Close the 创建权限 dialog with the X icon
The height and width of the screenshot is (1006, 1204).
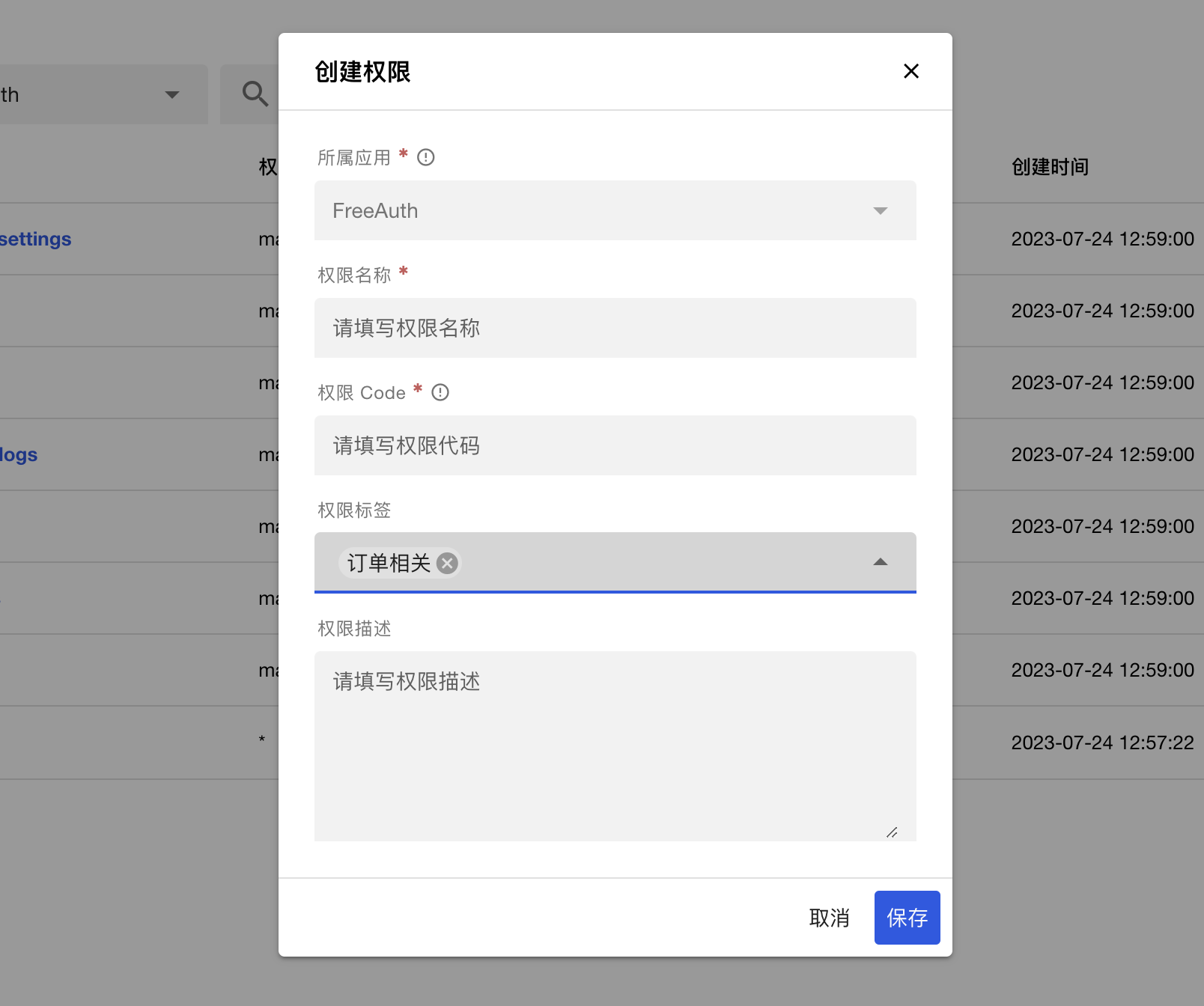[910, 71]
